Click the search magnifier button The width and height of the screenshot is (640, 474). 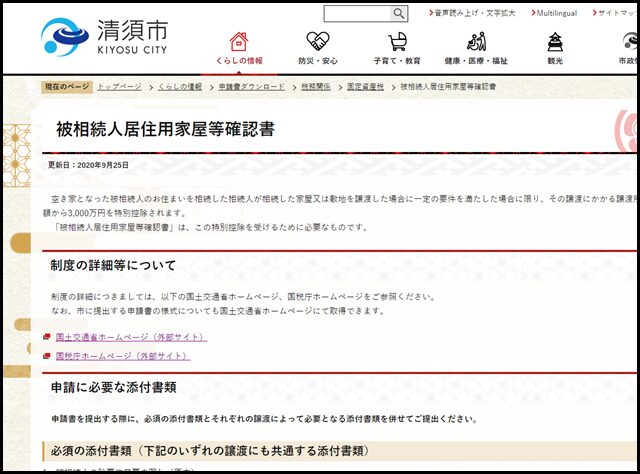[x=398, y=13]
